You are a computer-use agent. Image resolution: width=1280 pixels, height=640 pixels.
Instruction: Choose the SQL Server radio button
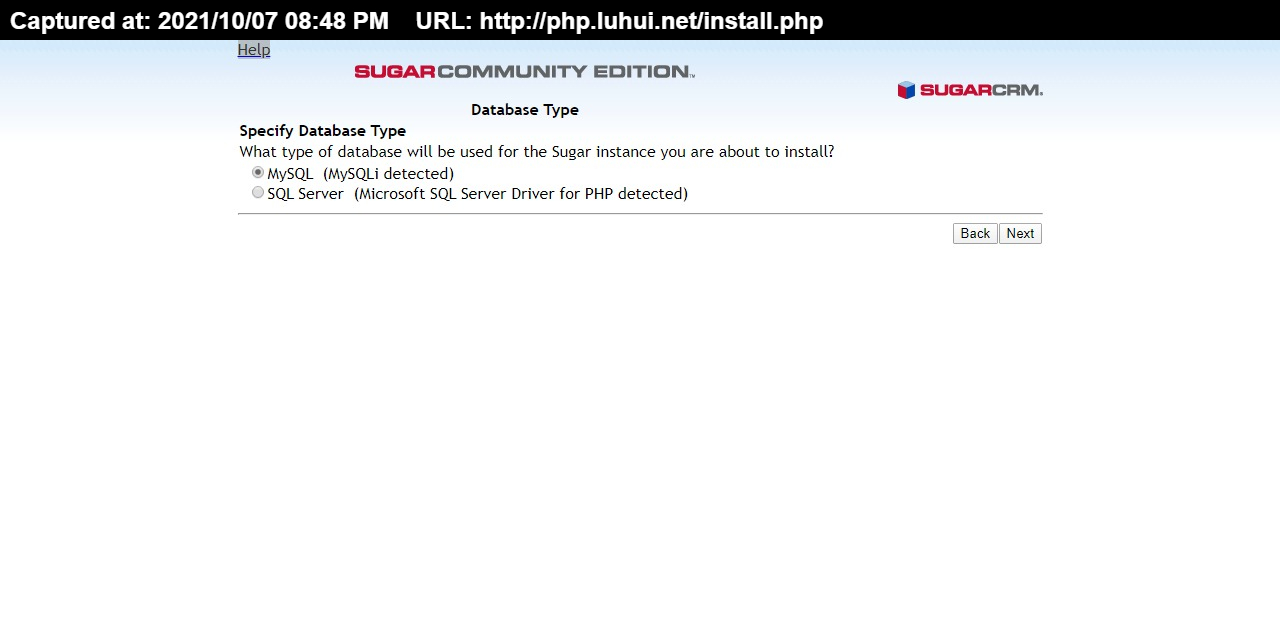[x=258, y=192]
